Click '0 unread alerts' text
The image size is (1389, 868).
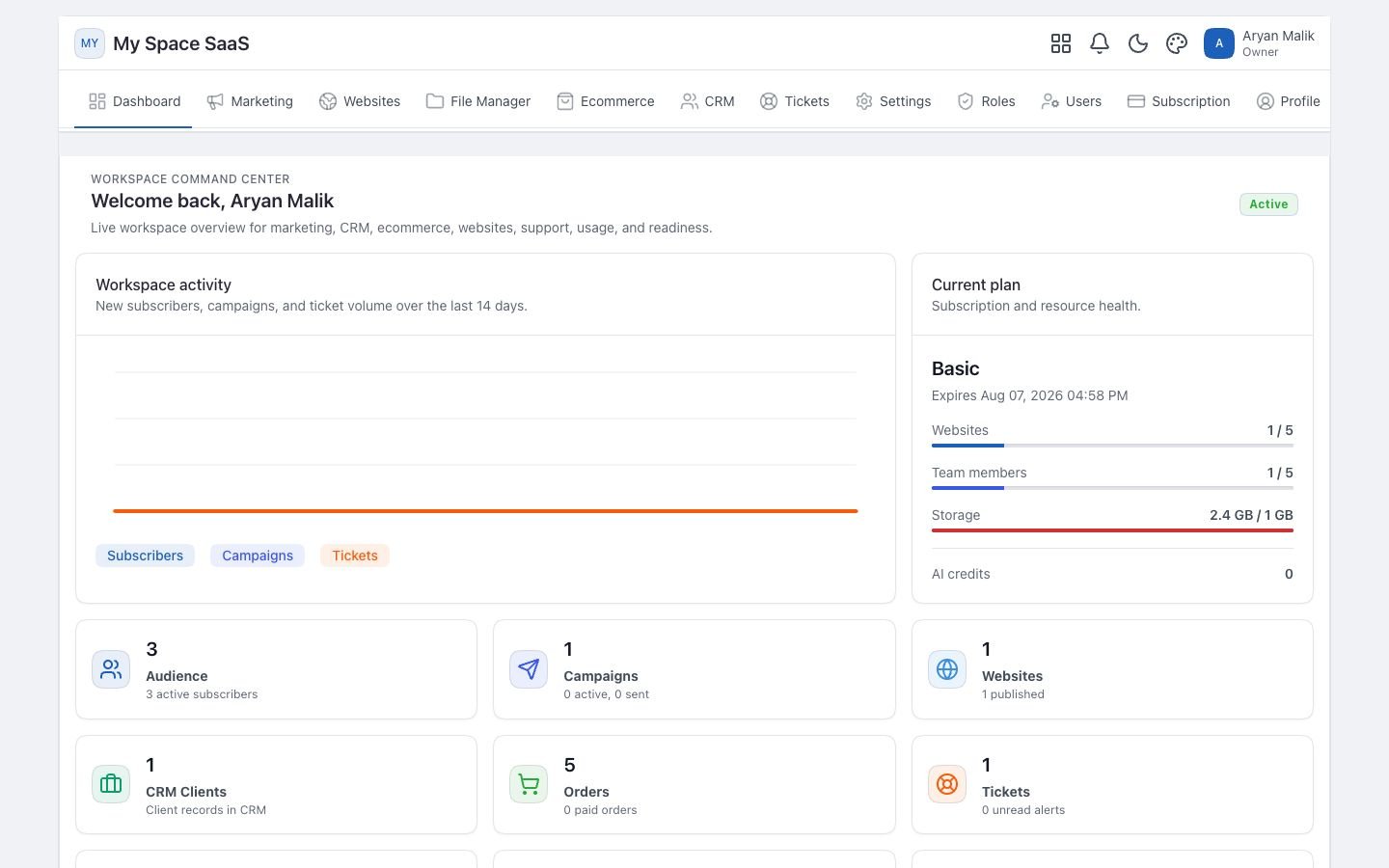(x=1023, y=810)
